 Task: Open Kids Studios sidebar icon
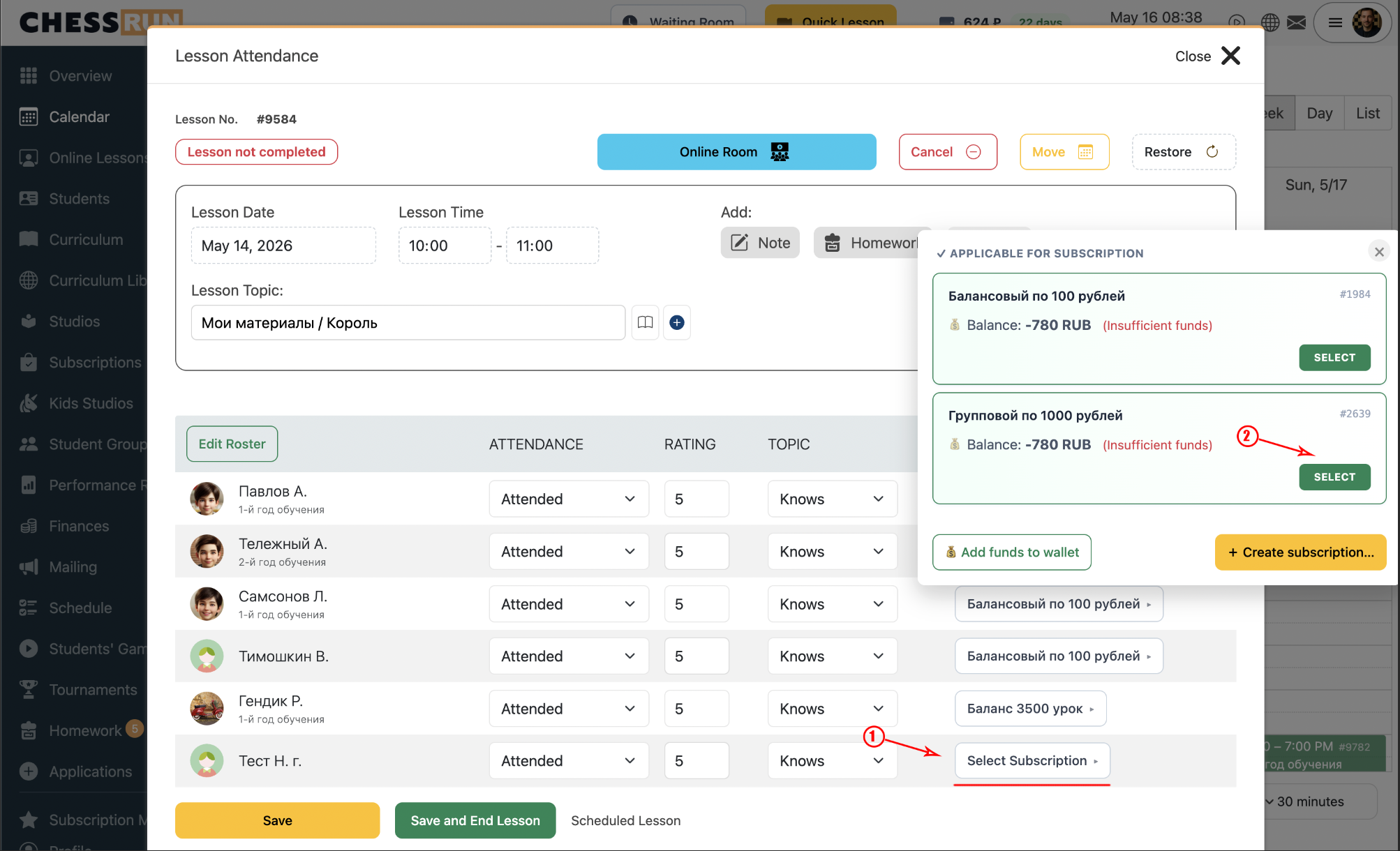[29, 404]
